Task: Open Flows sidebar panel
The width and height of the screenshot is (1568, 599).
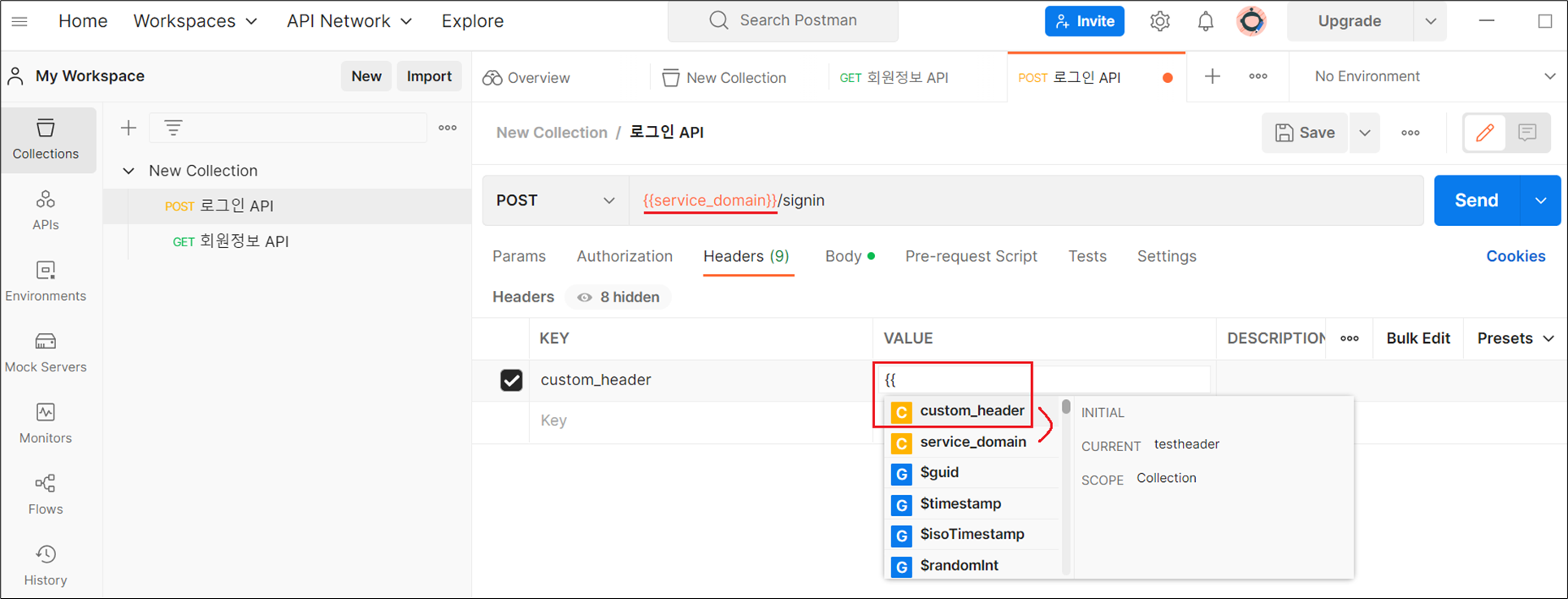Action: click(45, 494)
